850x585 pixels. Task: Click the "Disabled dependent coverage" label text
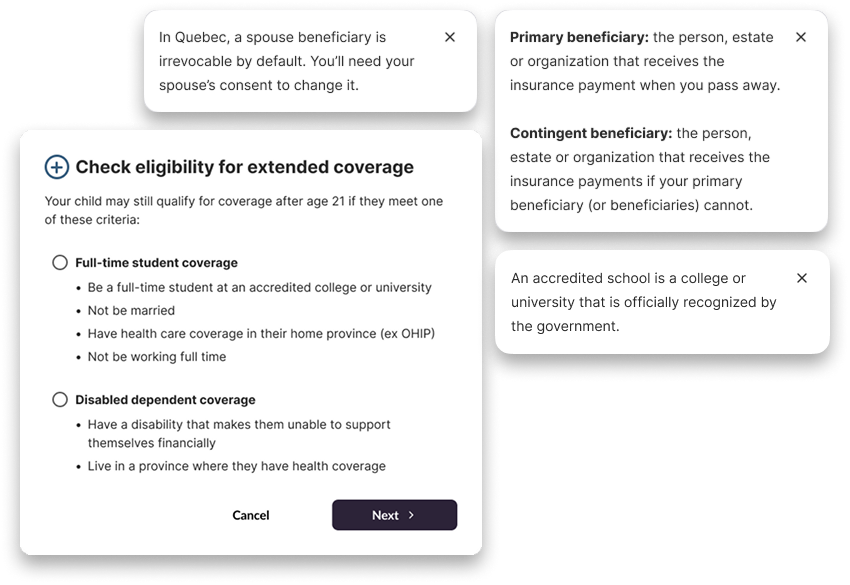(165, 400)
